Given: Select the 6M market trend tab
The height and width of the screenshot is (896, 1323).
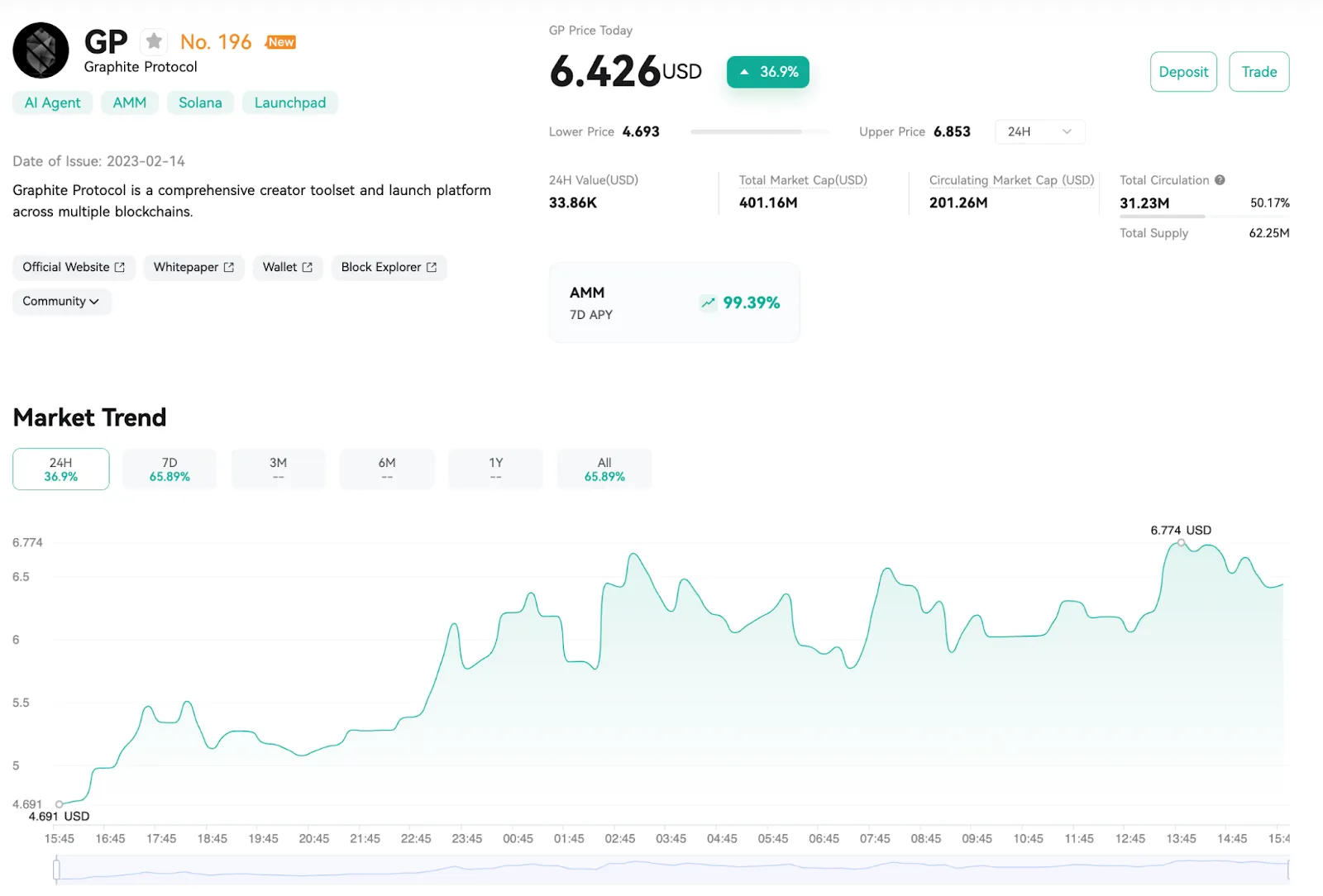Looking at the screenshot, I should coord(387,469).
